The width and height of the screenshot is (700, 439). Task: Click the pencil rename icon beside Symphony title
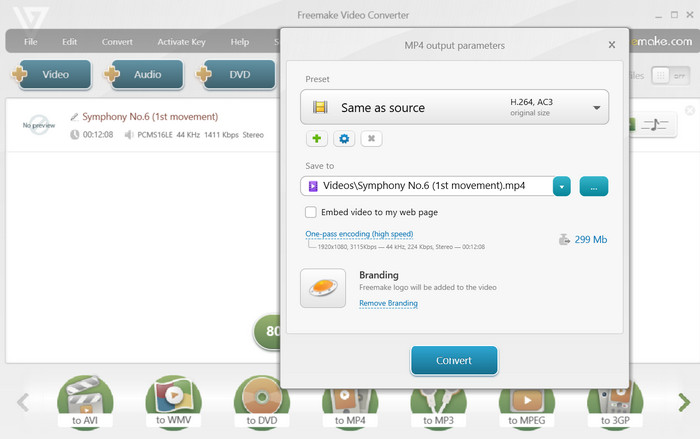tap(74, 117)
